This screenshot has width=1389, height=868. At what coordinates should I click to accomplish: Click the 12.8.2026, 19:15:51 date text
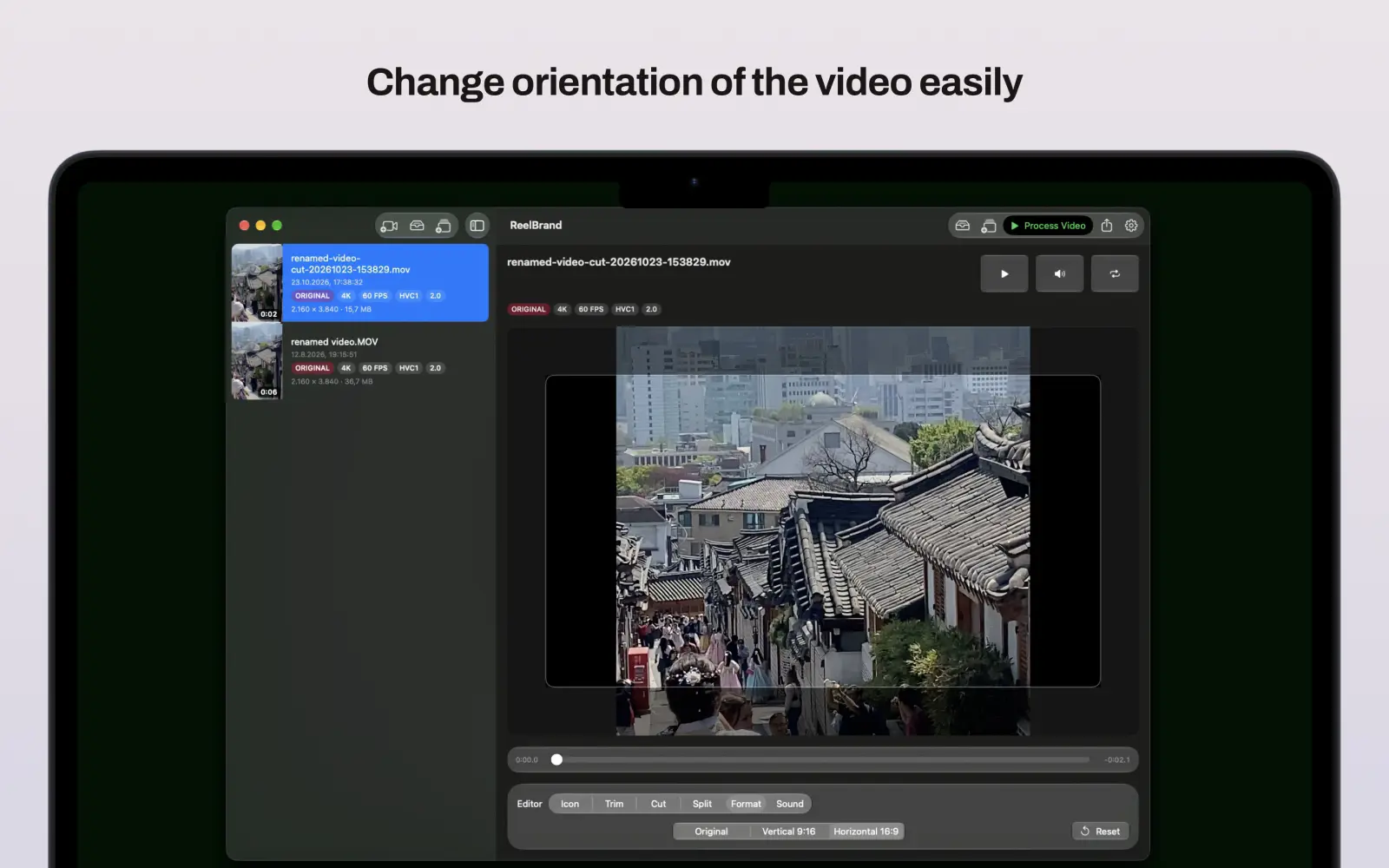(x=324, y=354)
